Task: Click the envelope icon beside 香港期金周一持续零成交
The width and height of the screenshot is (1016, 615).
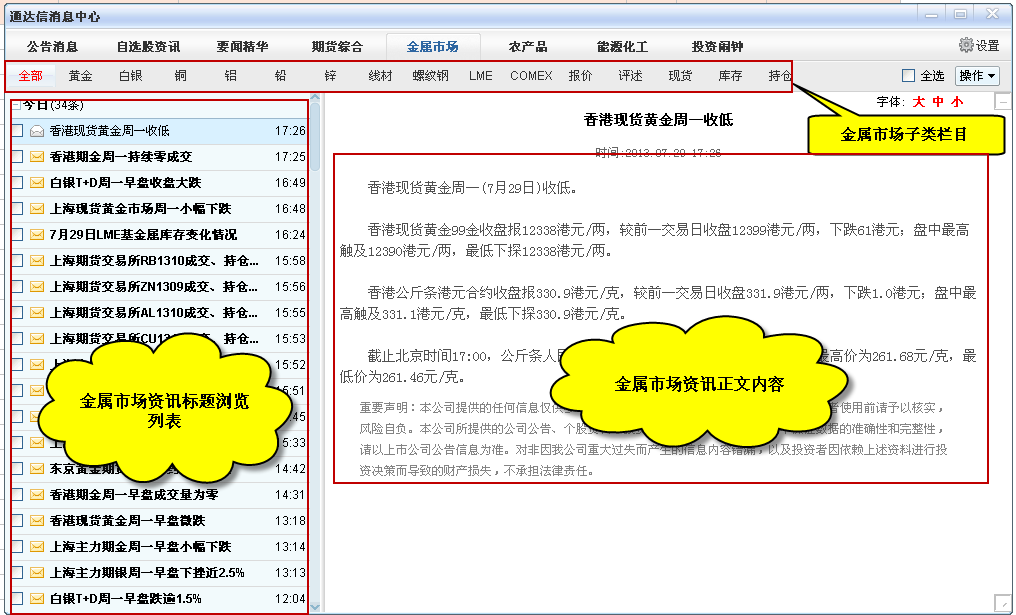Action: click(37, 156)
